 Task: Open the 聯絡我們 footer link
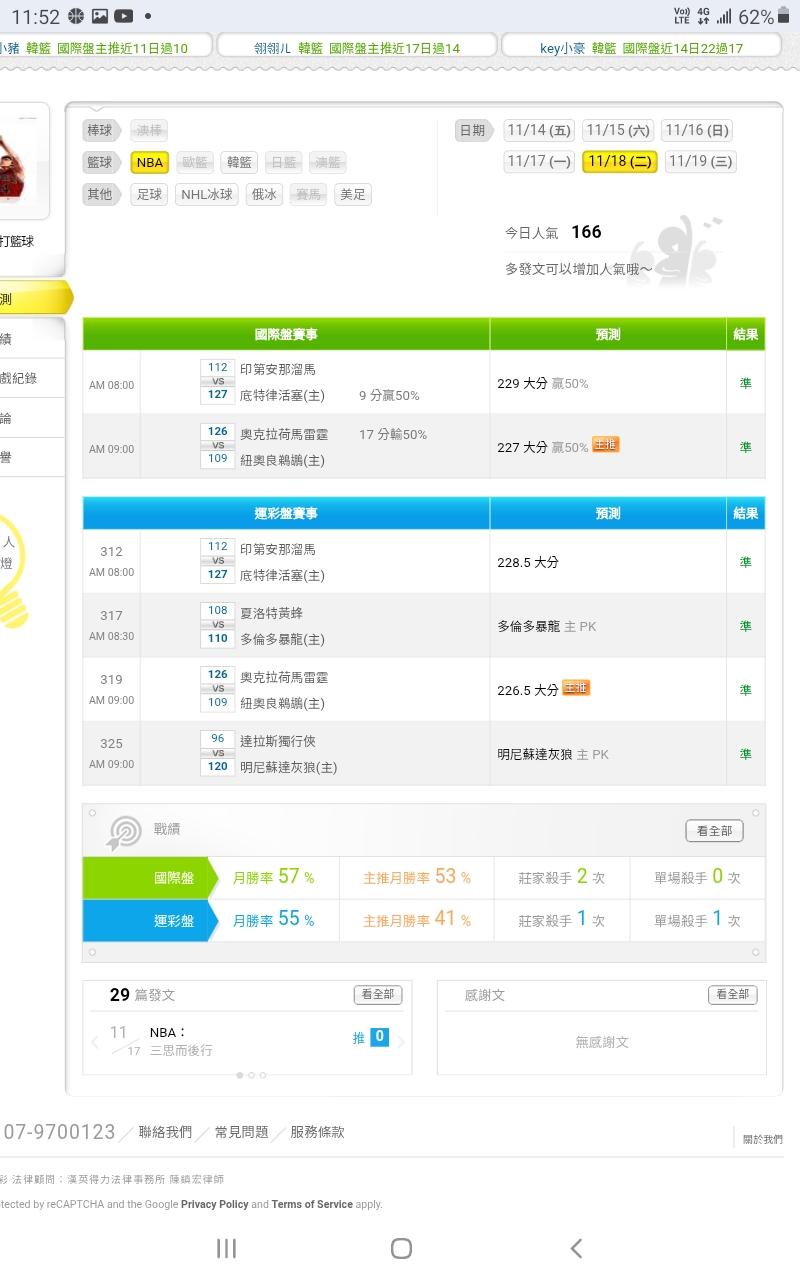[165, 1132]
